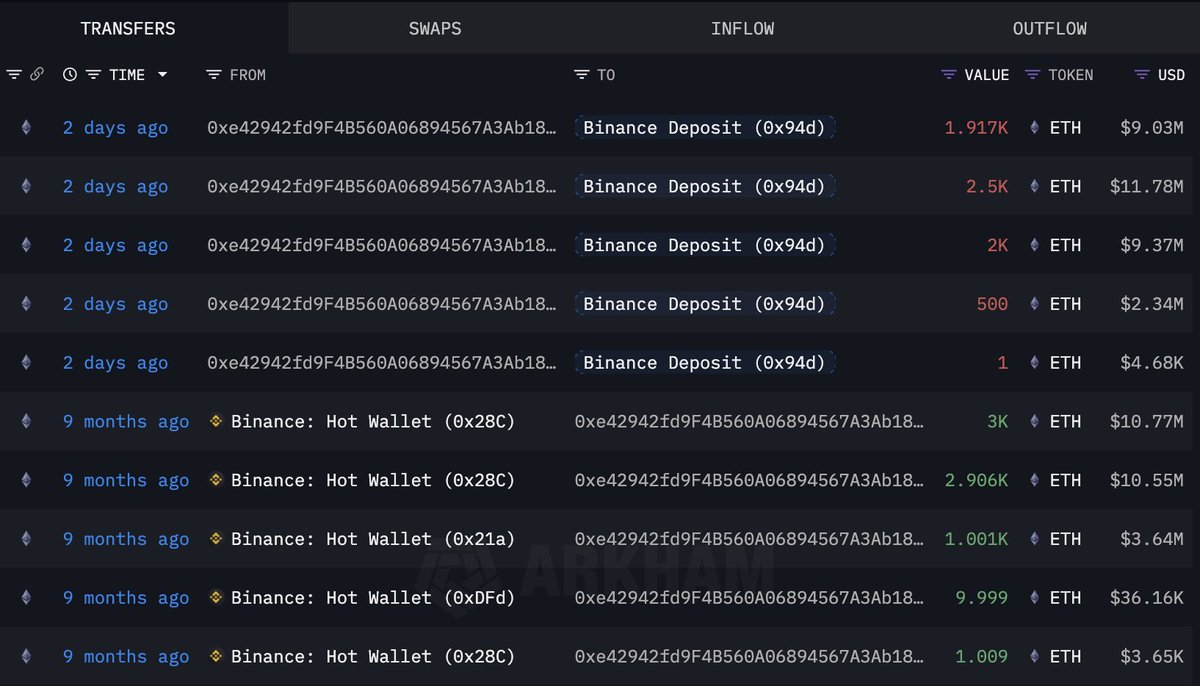Sort by the VALUE column header
This screenshot has width=1200, height=686.
pos(986,75)
